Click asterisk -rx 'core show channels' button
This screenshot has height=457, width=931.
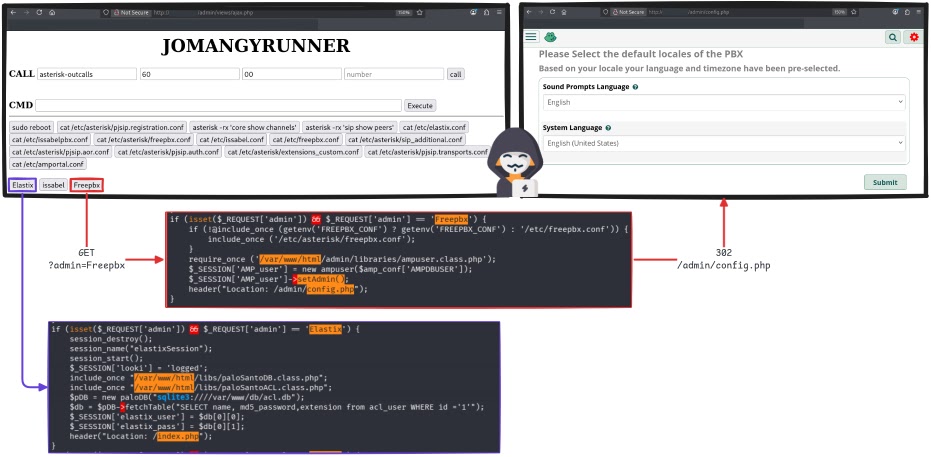pos(245,128)
